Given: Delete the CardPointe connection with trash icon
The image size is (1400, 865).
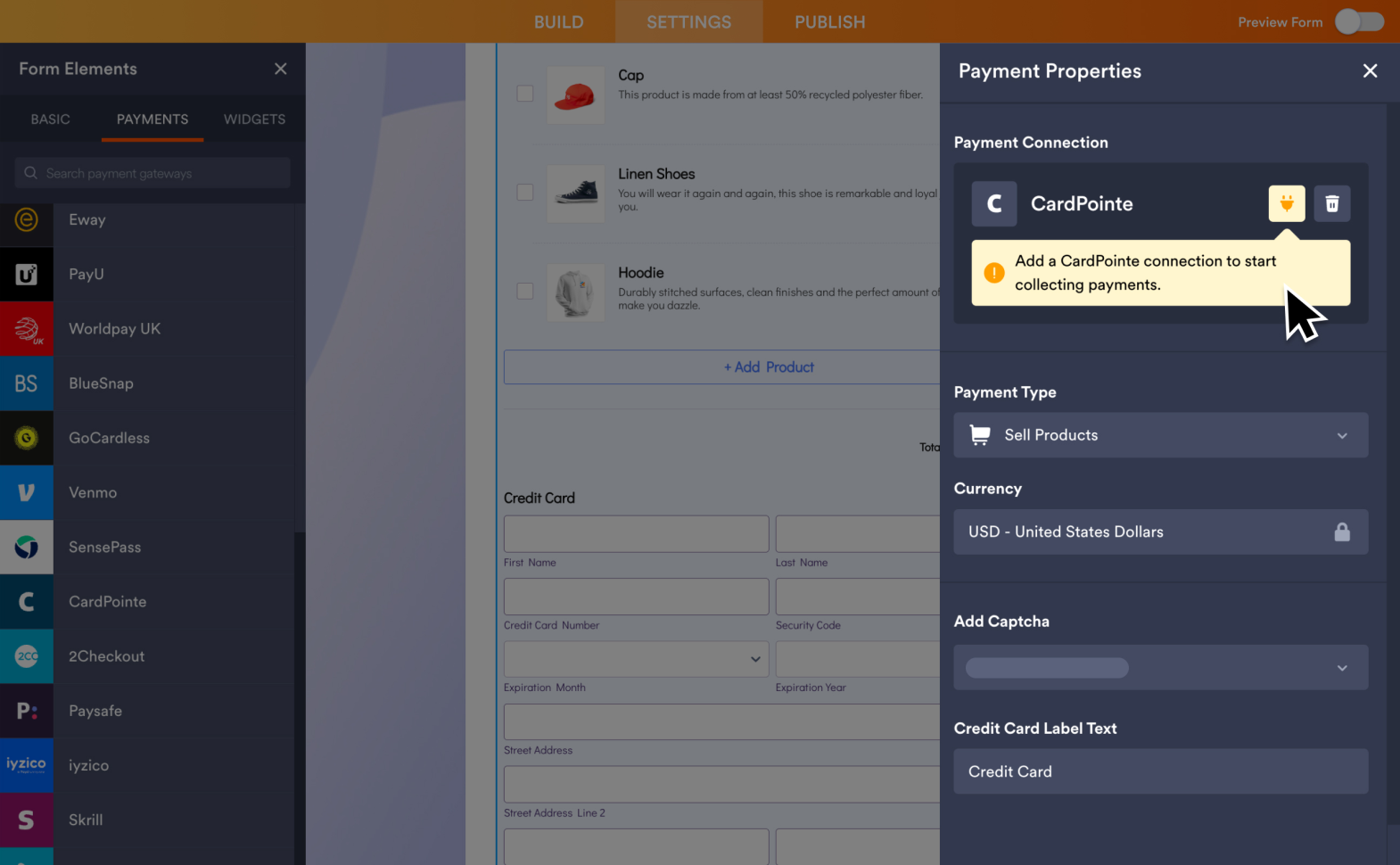Looking at the screenshot, I should tap(1332, 203).
